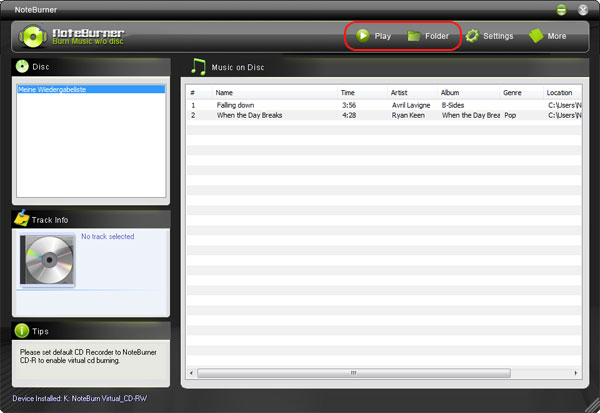Click the horizontal scrollbar thumb
Viewport: 600px width, 413px height.
point(354,373)
